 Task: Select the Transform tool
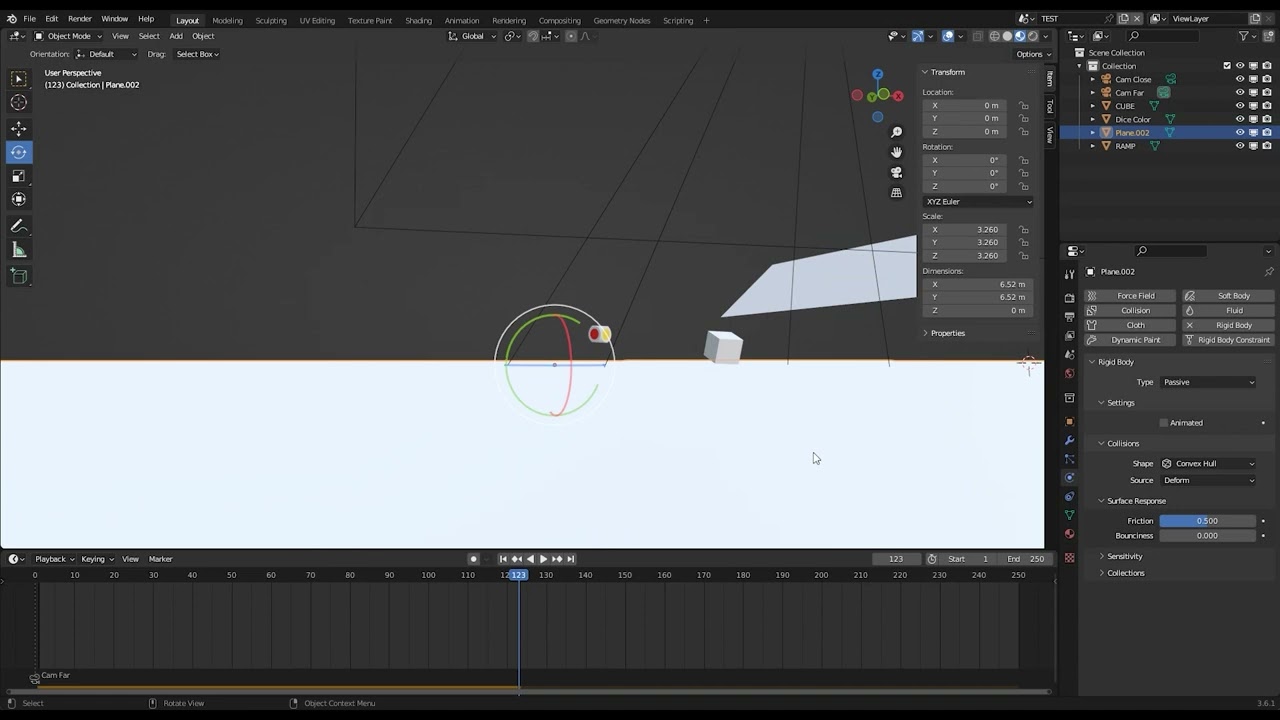click(19, 199)
